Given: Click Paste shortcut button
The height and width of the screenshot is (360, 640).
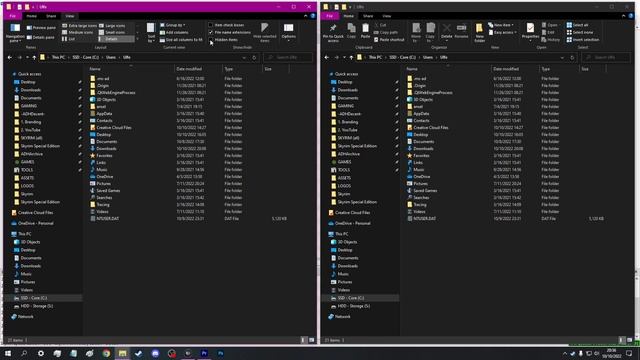Looking at the screenshot, I should 389,40.
